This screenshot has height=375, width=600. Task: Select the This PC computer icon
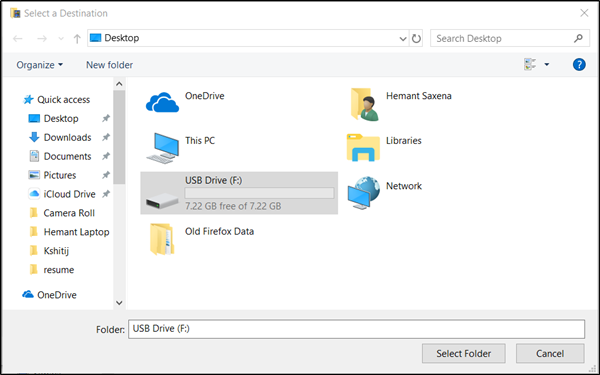163,148
